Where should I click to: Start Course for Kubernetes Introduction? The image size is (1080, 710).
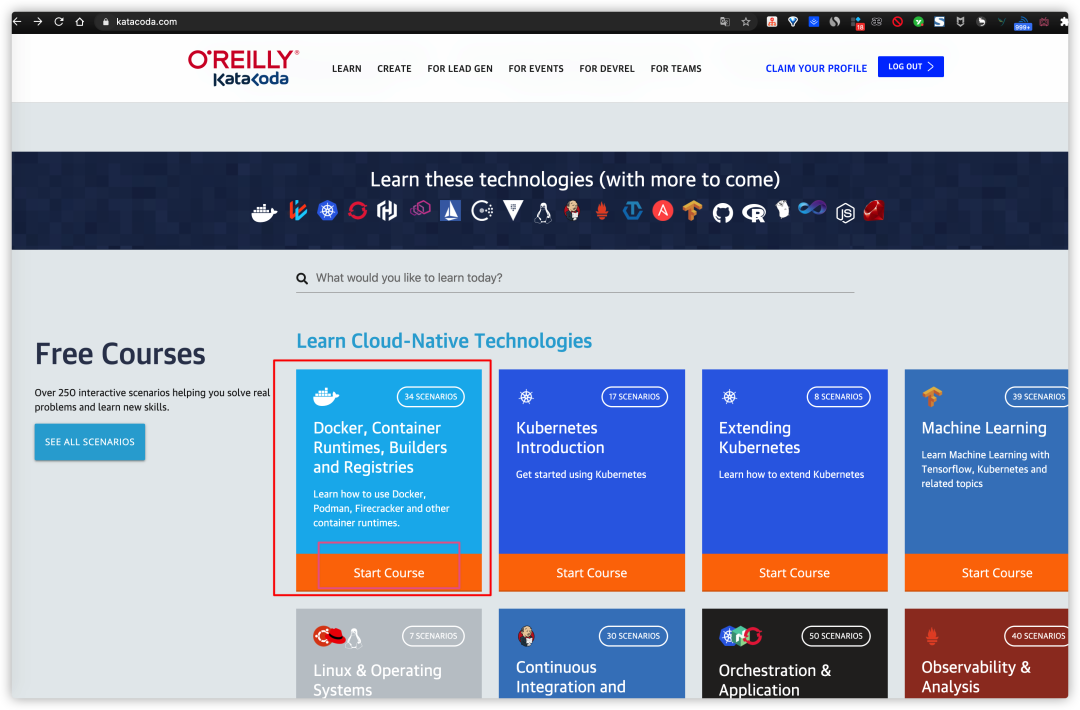(592, 572)
